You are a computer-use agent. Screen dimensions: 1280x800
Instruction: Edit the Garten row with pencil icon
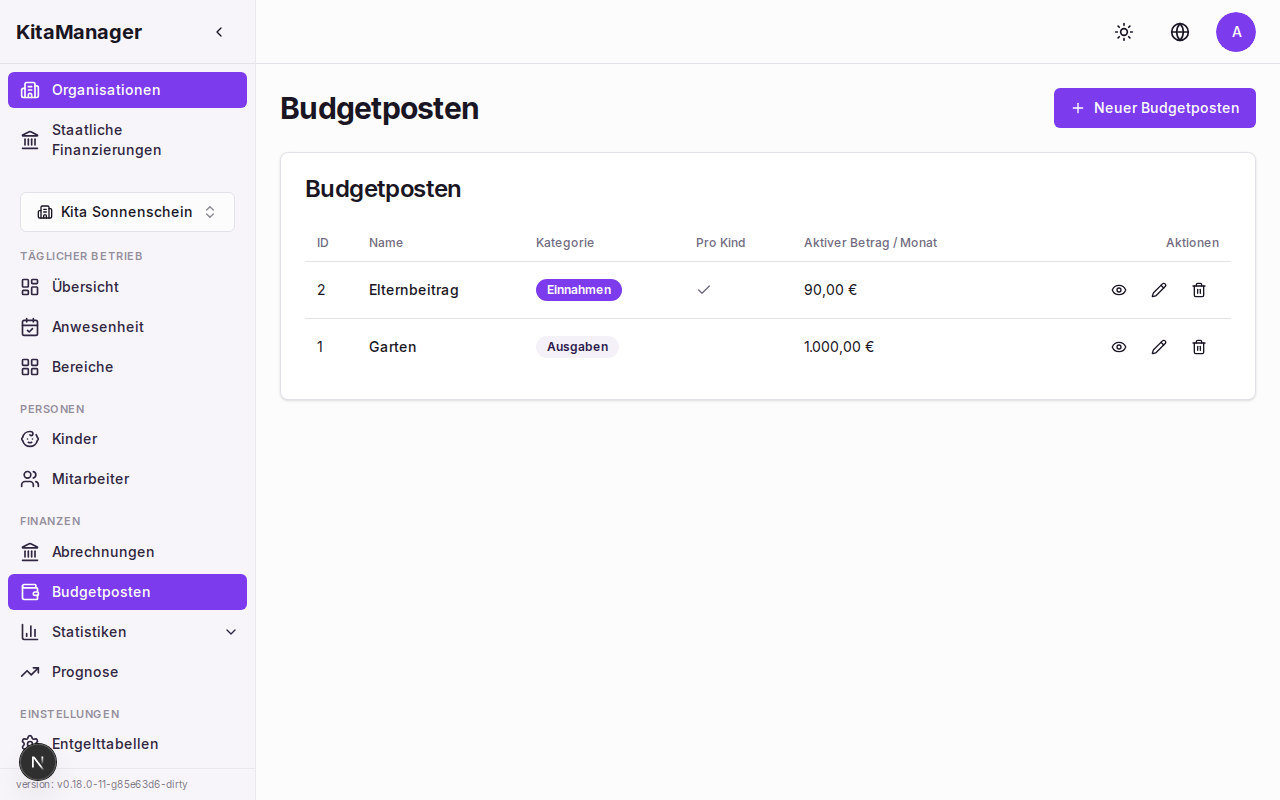pos(1159,347)
